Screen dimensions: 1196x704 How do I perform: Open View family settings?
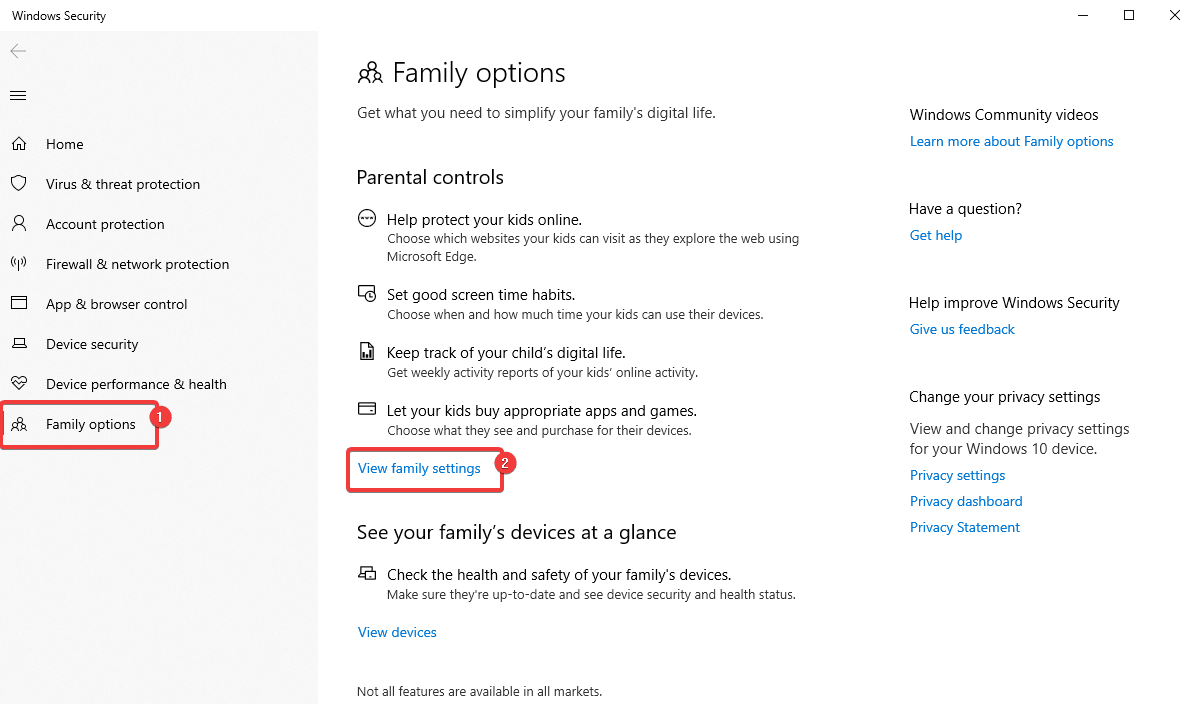(x=420, y=468)
